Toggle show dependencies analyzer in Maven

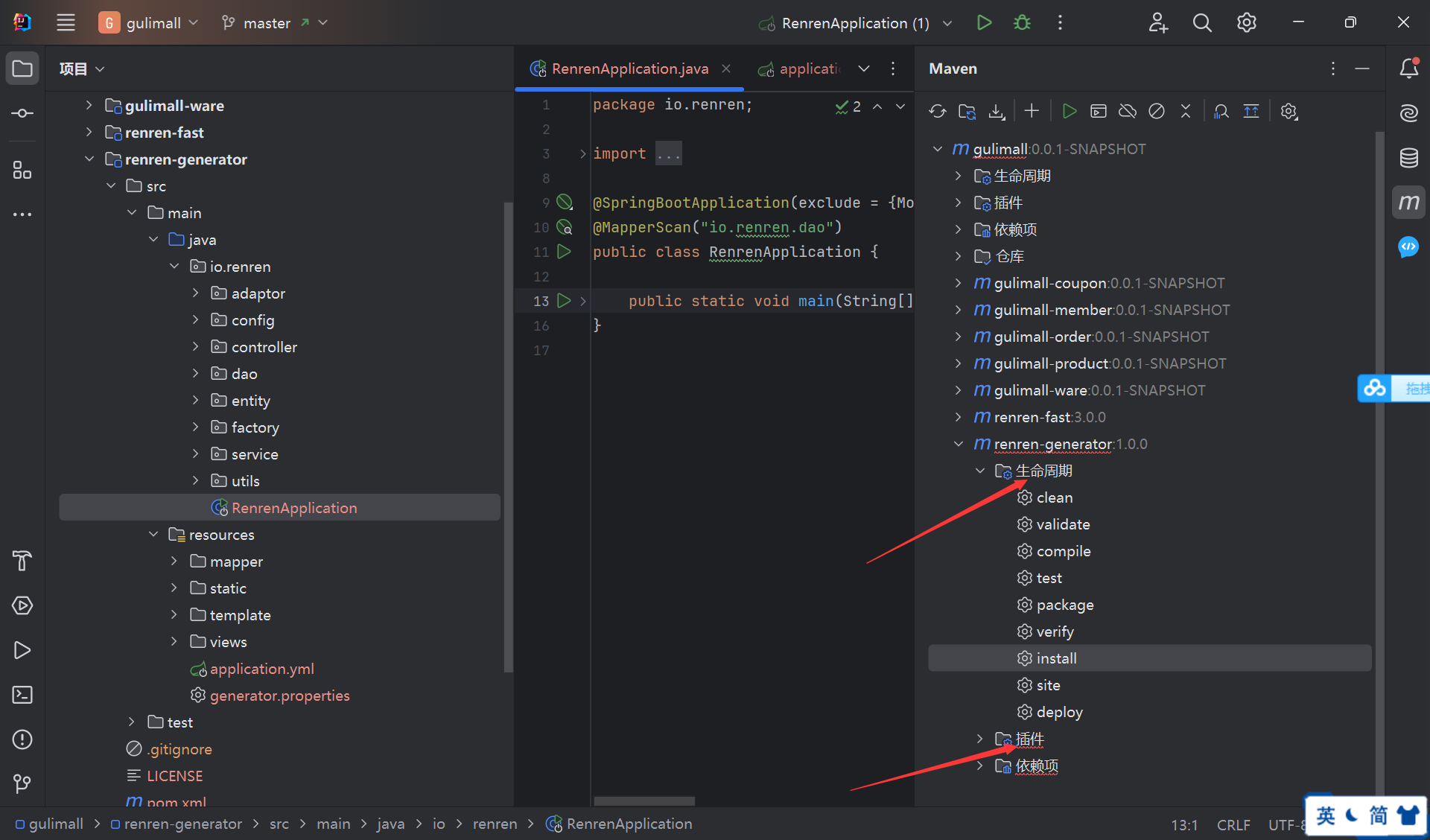pyautogui.click(x=1221, y=112)
